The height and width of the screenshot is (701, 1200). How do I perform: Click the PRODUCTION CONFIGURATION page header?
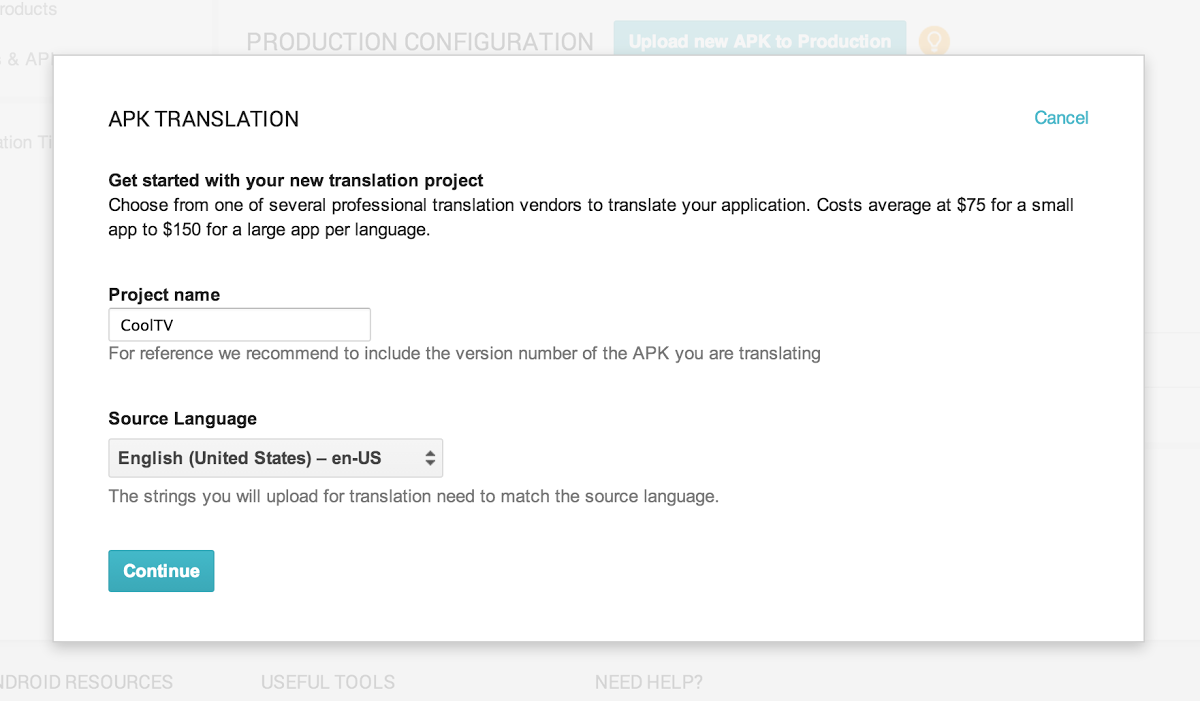pos(420,42)
